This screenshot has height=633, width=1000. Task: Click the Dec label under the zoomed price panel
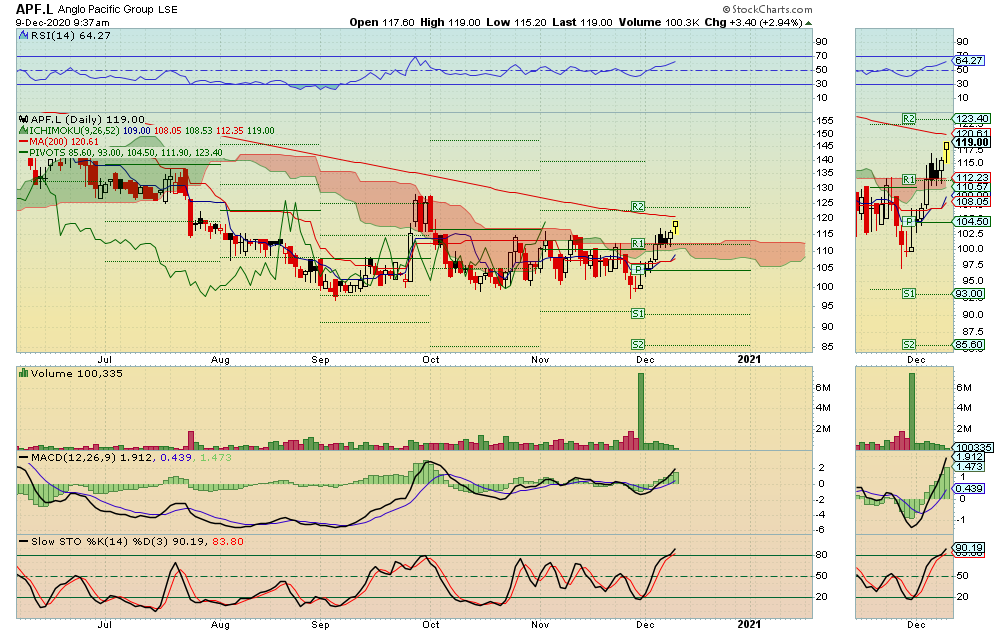pos(916,360)
